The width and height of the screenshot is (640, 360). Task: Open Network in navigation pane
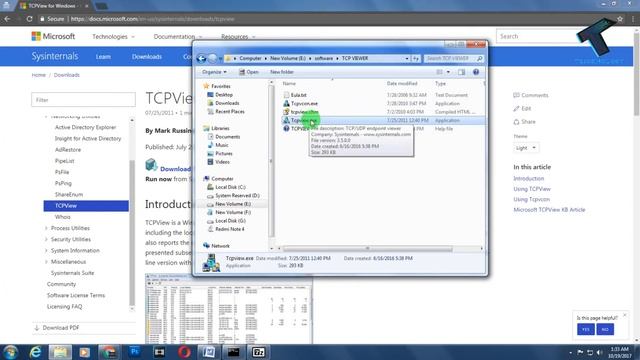220,246
